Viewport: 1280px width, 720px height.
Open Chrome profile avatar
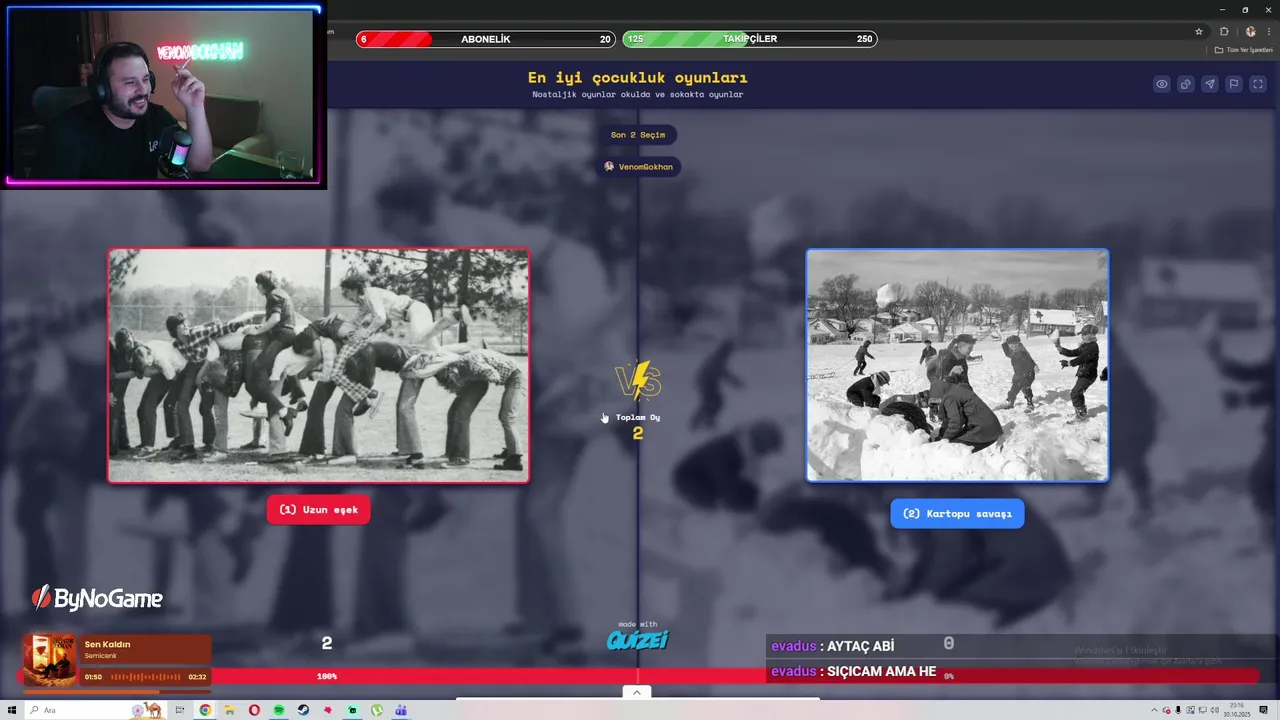(1250, 31)
